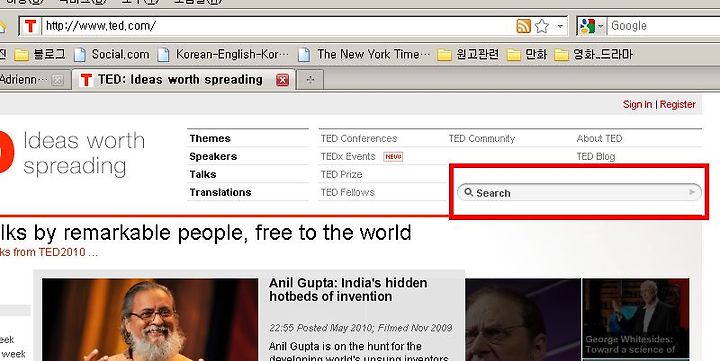Open address bar history dropdown arrow
This screenshot has width=720, height=361.
click(x=560, y=26)
